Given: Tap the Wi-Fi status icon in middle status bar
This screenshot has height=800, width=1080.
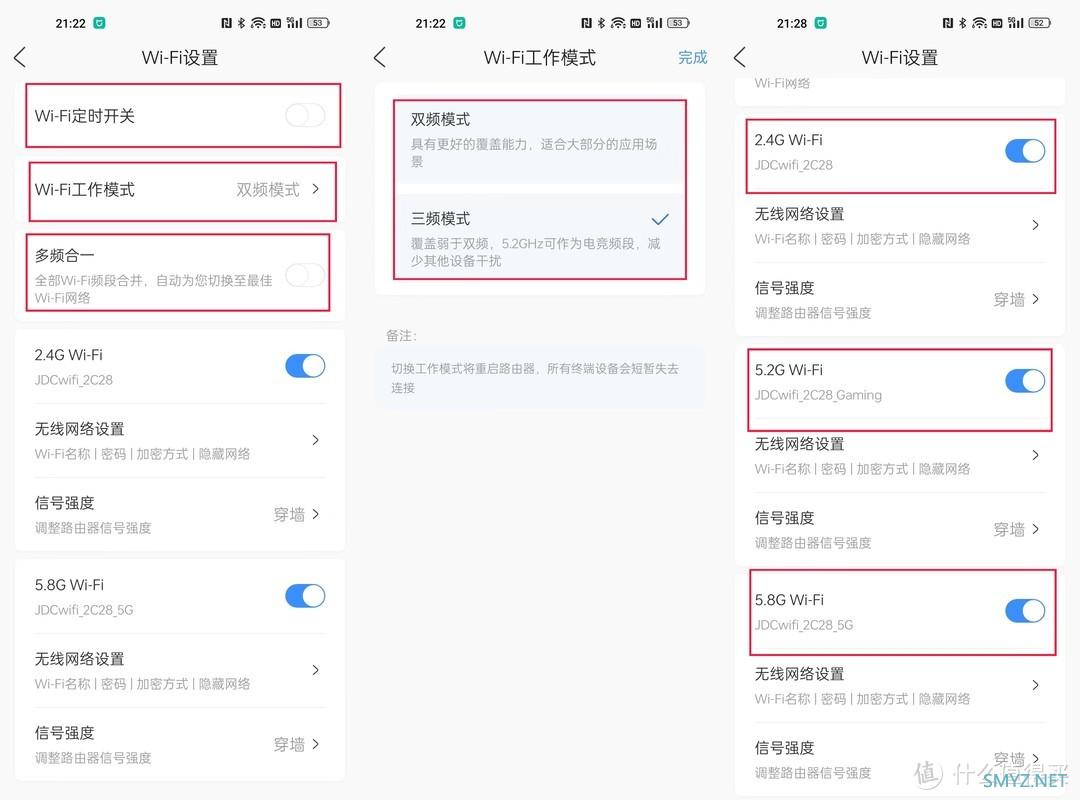Looking at the screenshot, I should point(619,23).
